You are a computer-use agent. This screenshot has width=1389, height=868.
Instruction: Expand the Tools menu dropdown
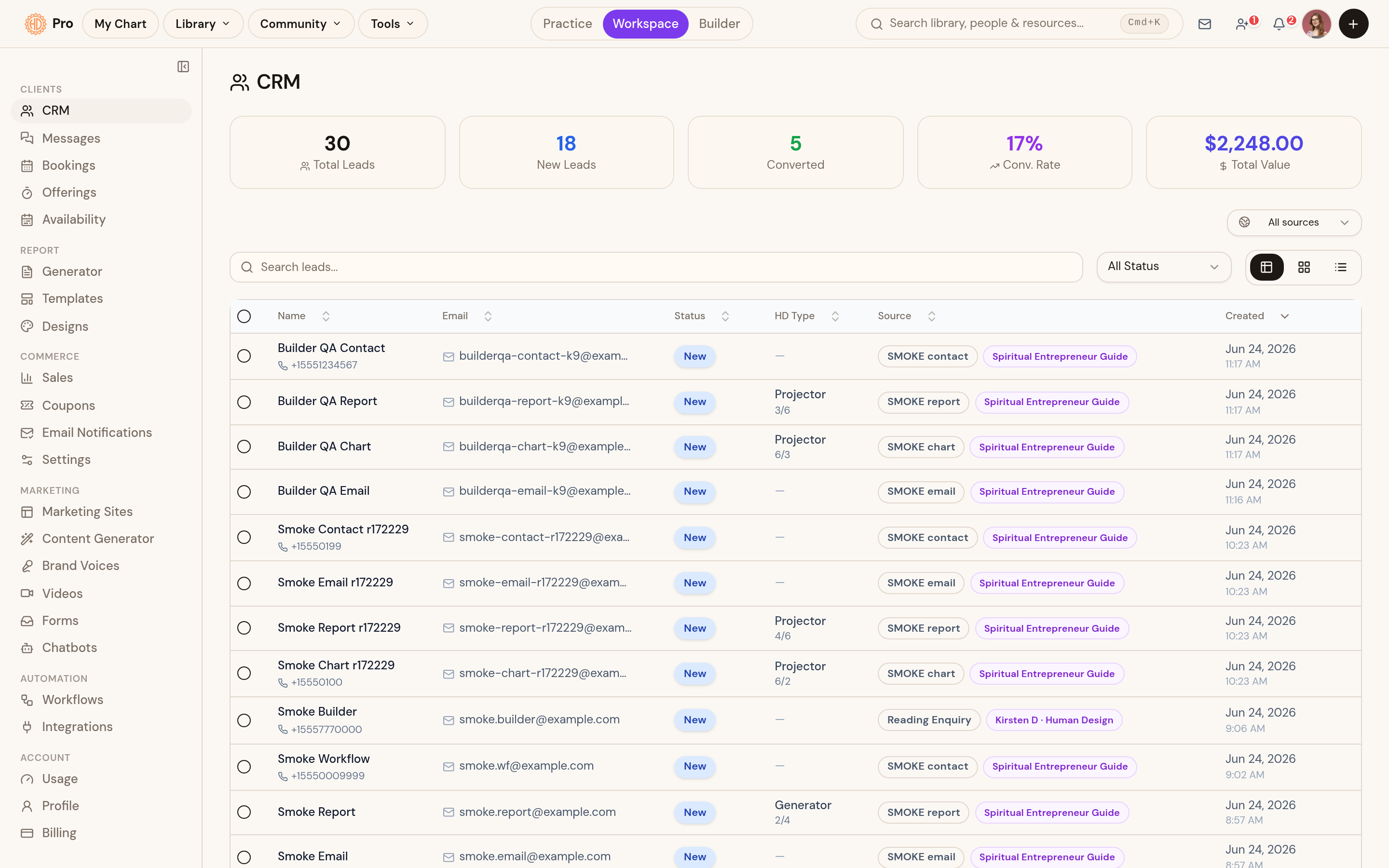click(393, 24)
